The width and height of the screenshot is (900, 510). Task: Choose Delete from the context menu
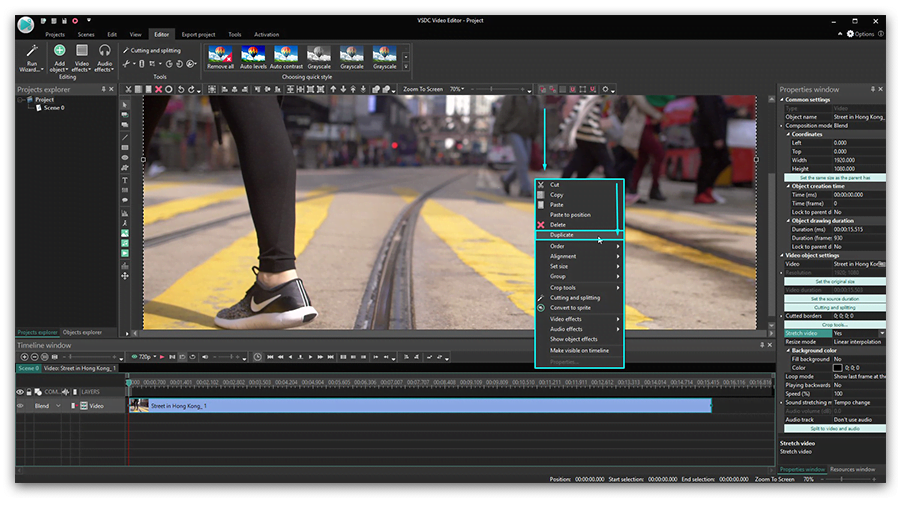click(x=580, y=225)
